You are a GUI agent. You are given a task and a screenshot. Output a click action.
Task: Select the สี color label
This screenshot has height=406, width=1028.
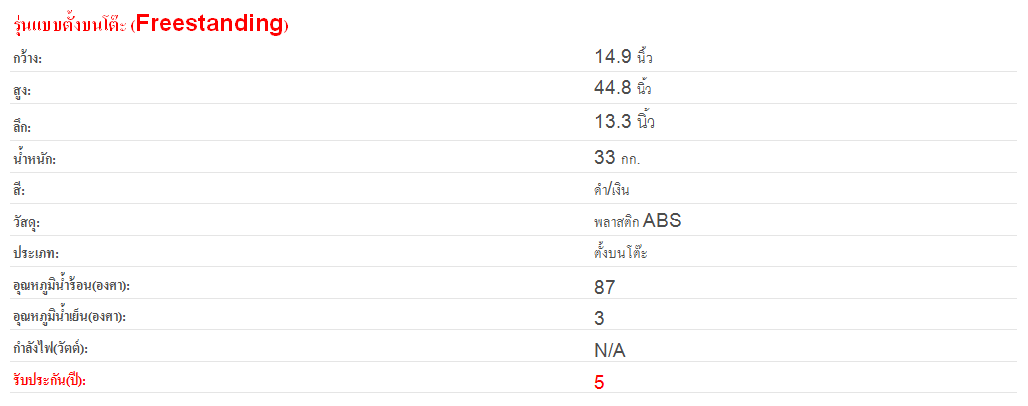pos(18,191)
